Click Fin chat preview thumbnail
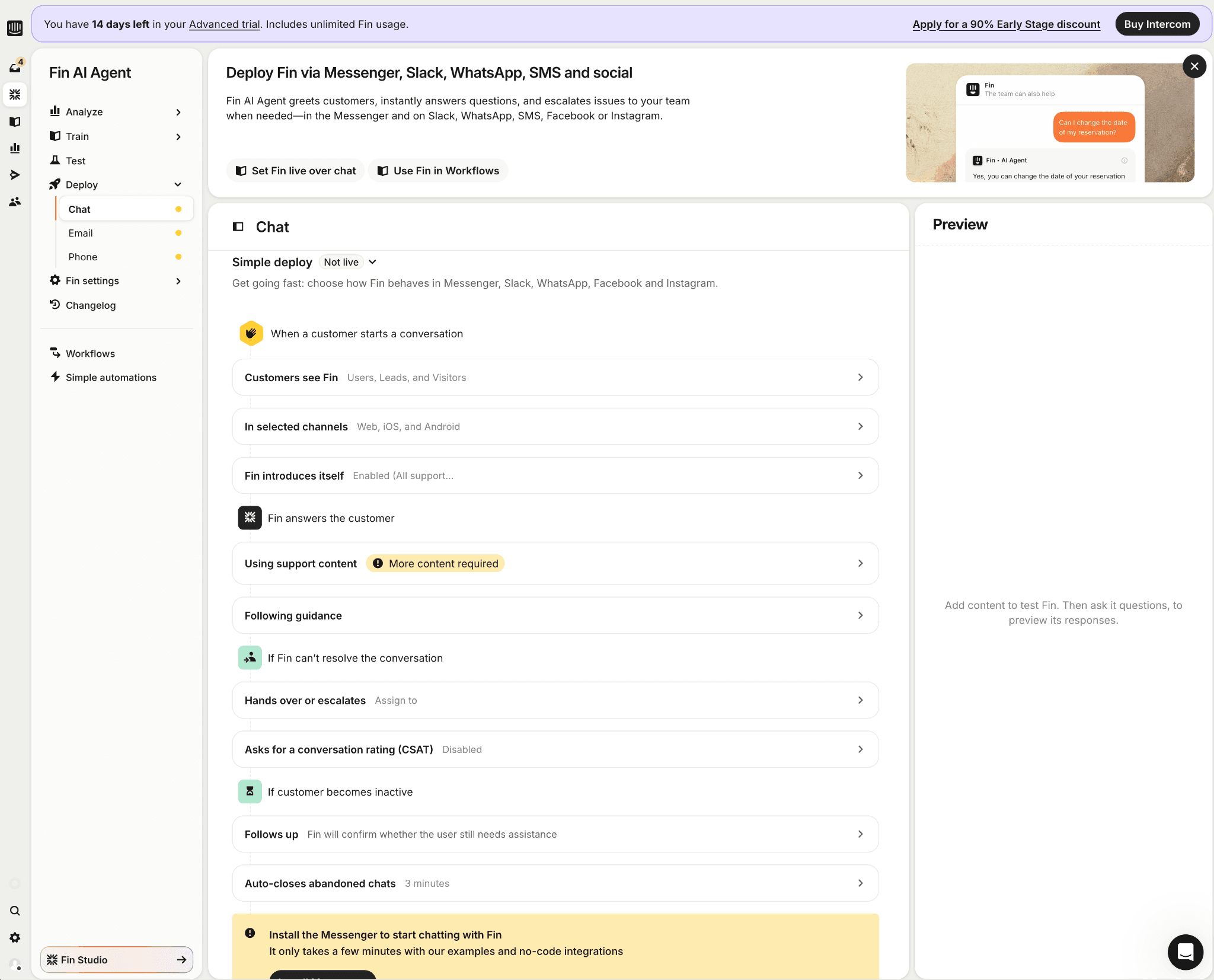This screenshot has height=980, width=1214. (1049, 123)
